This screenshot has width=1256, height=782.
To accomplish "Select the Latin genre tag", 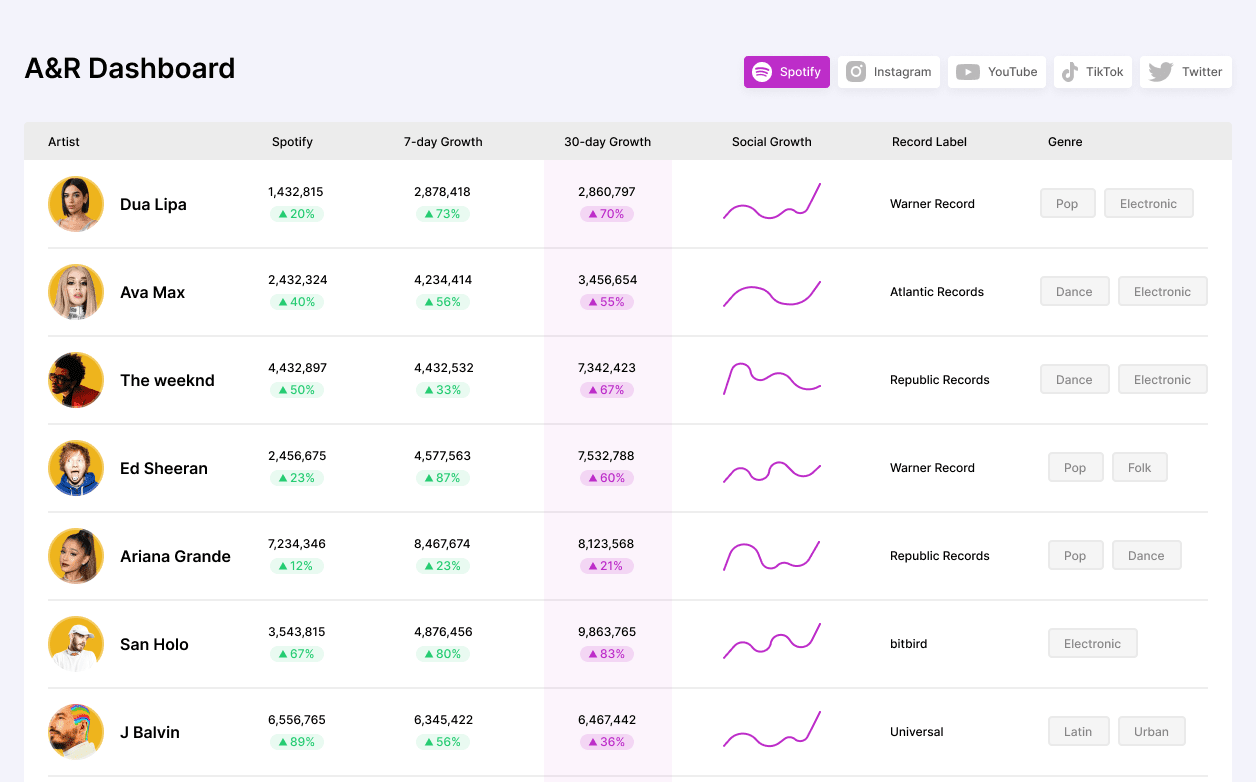I will click(1078, 732).
